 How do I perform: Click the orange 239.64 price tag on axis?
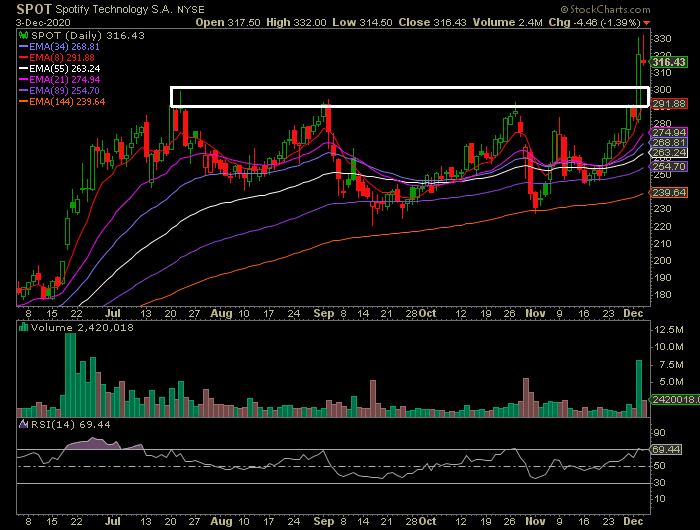668,192
